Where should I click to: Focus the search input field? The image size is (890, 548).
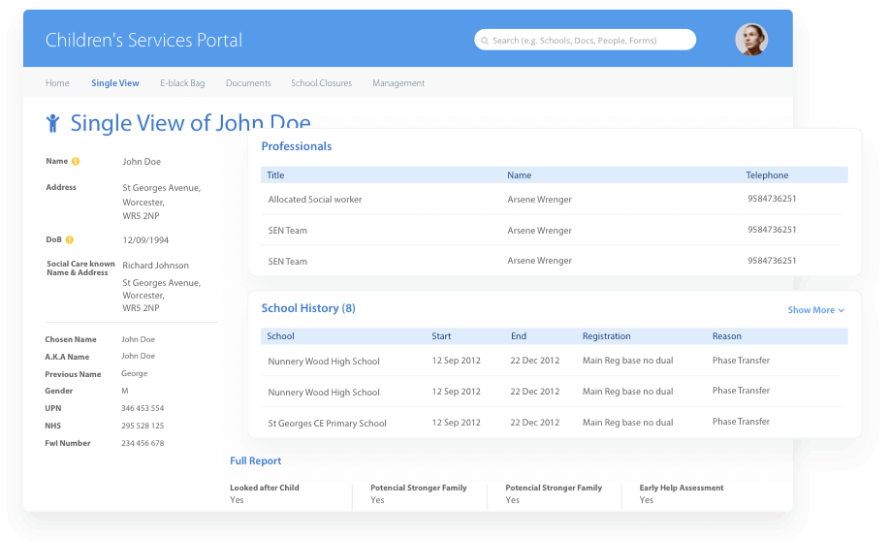[x=590, y=41]
